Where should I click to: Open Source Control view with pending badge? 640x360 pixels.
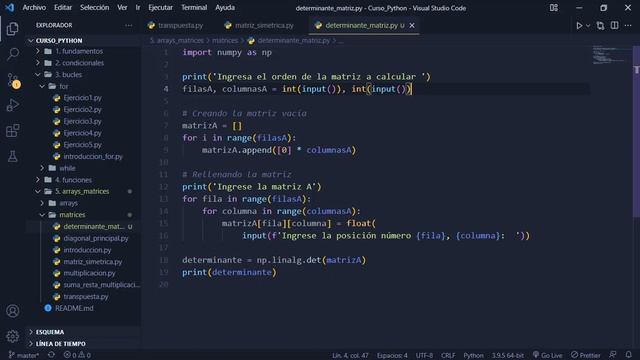[13, 80]
